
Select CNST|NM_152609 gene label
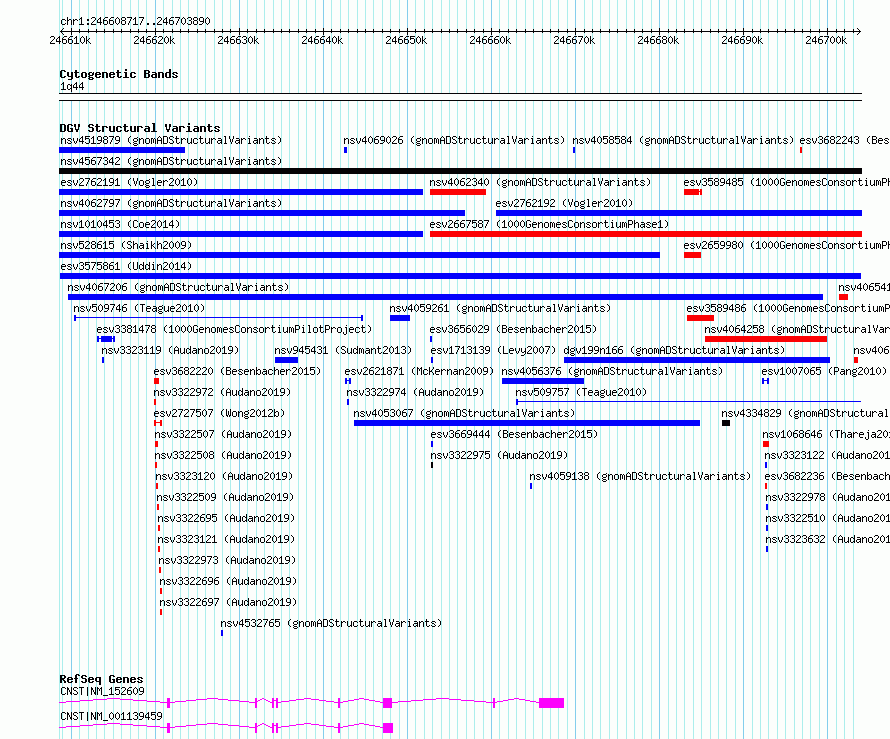tap(102, 691)
